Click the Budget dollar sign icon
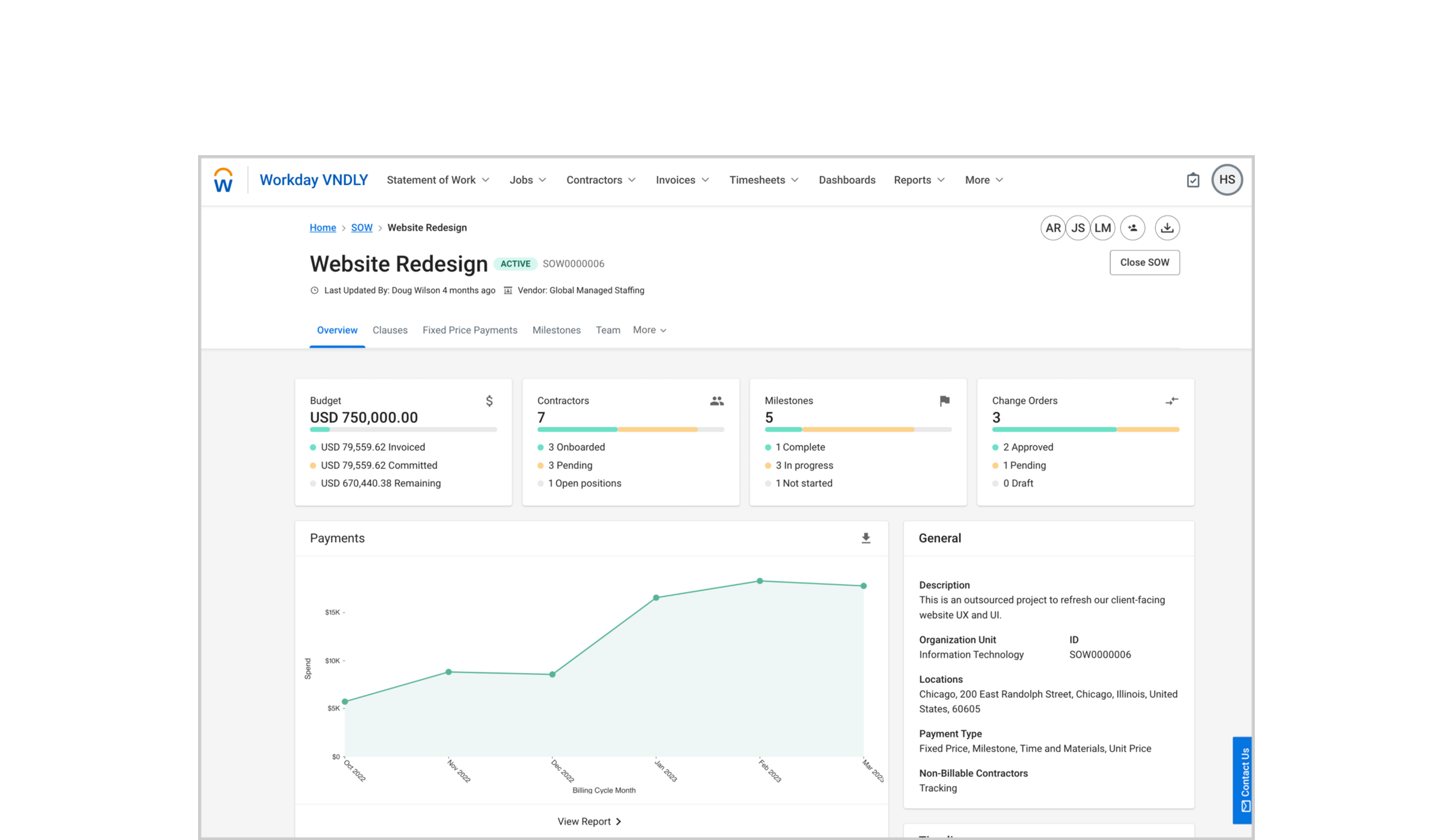The height and width of the screenshot is (840, 1455). click(489, 400)
